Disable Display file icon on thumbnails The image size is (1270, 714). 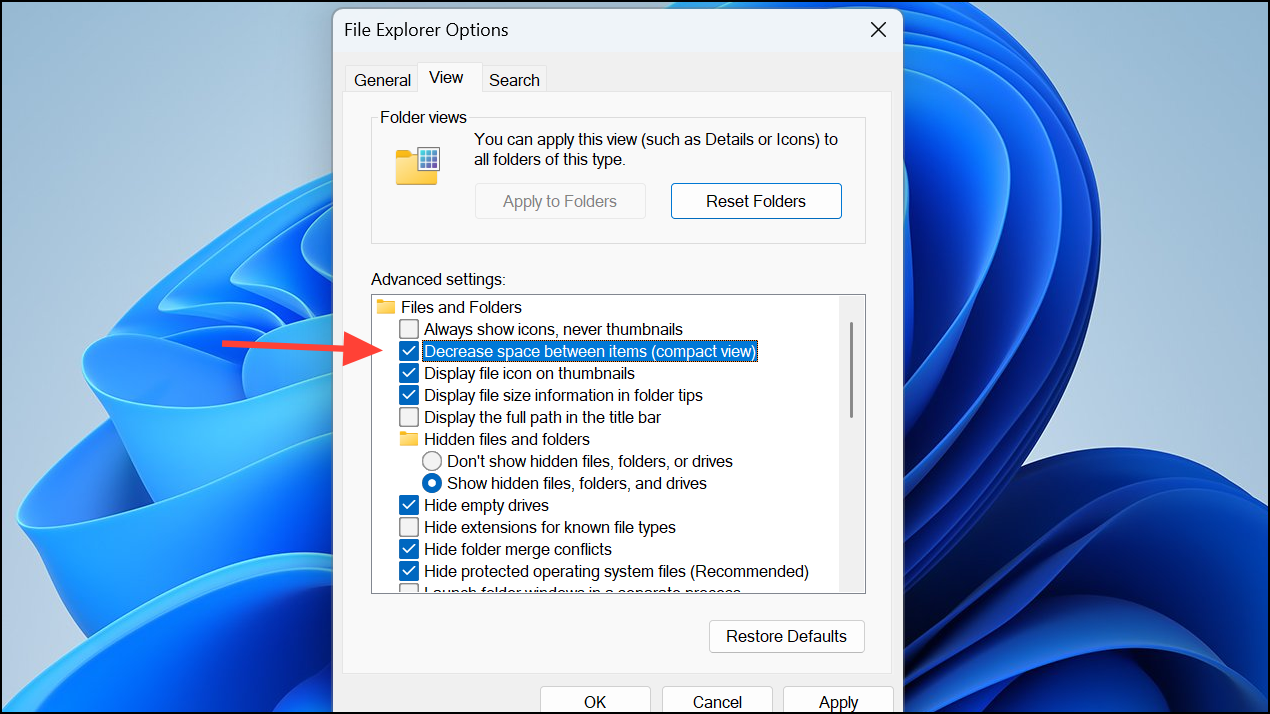click(409, 373)
